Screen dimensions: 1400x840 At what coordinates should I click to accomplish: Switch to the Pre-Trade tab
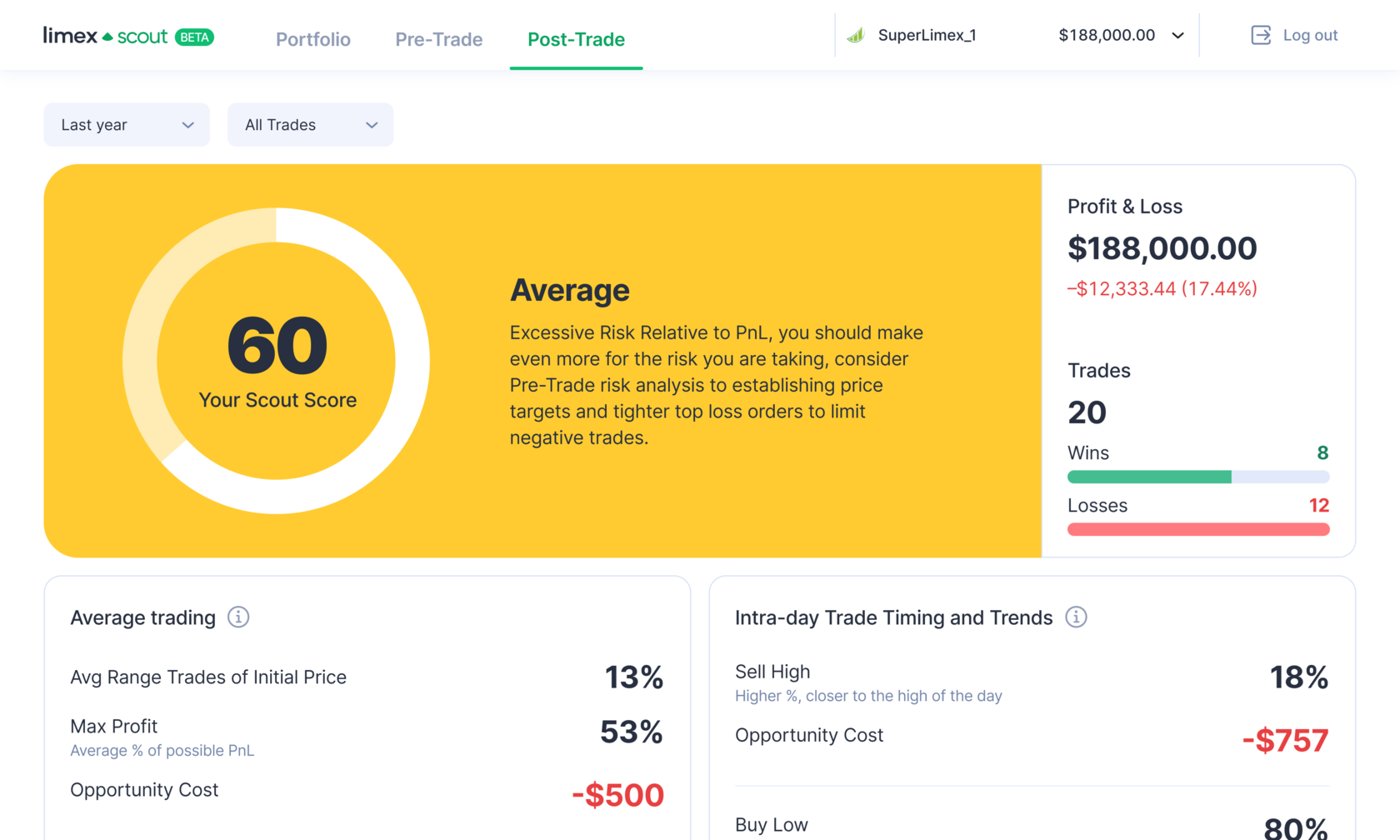(x=439, y=39)
